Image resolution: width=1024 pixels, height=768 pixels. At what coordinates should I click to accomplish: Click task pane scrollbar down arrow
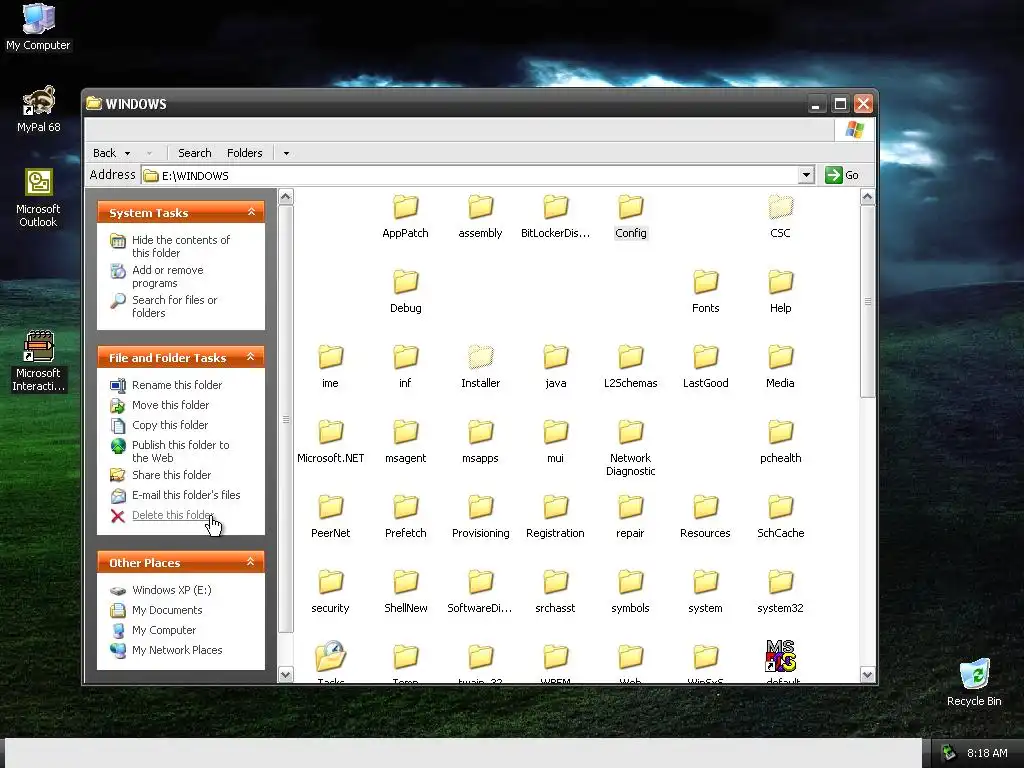pyautogui.click(x=285, y=675)
